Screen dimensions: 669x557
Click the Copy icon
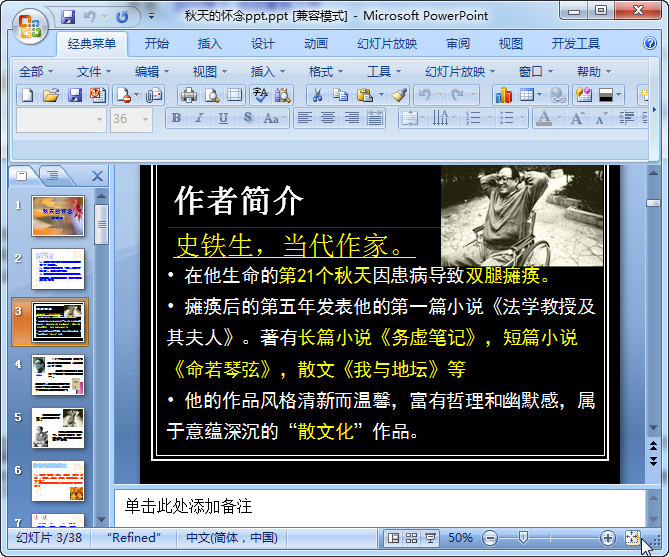click(x=340, y=95)
